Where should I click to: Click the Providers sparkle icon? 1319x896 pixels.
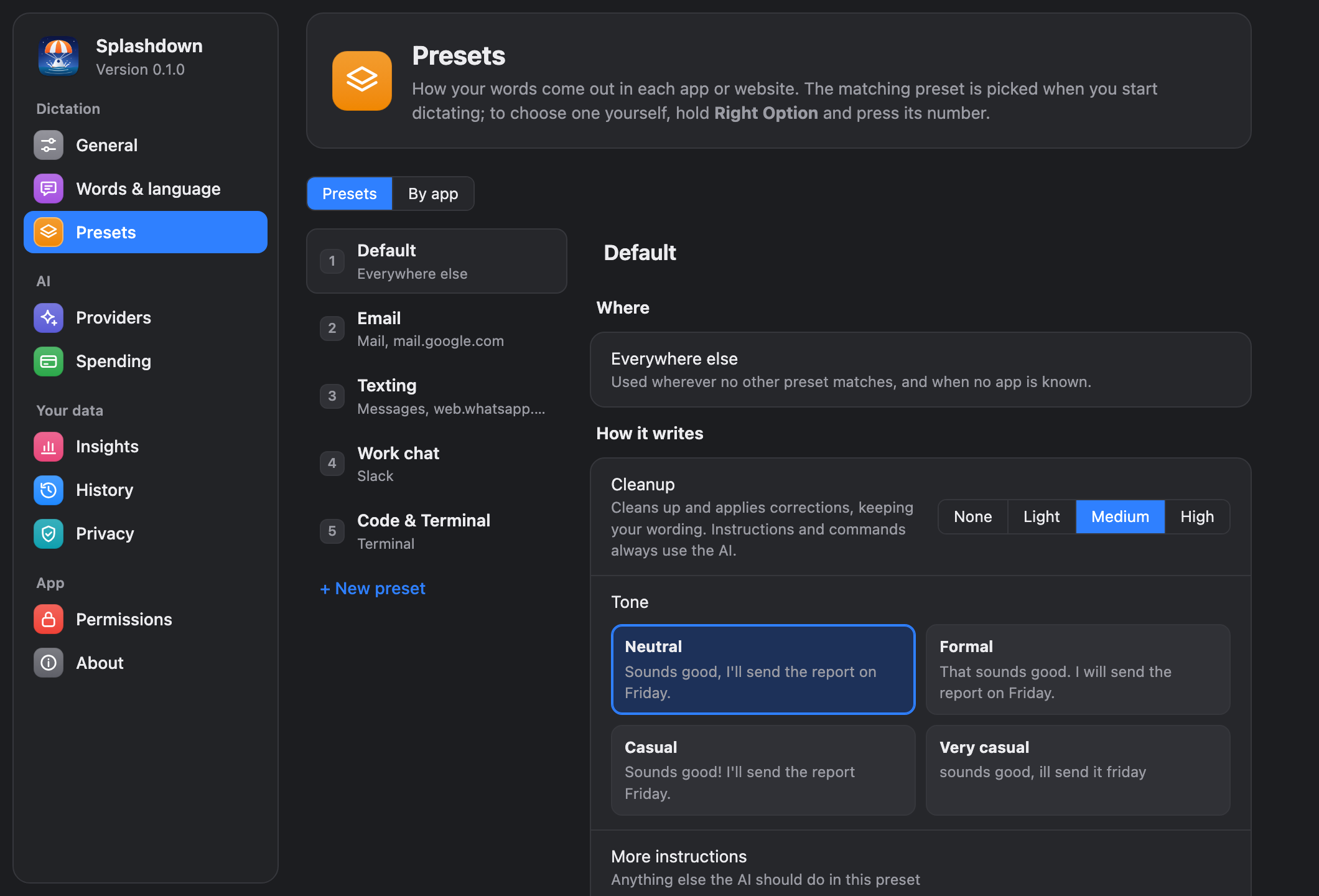click(x=49, y=318)
